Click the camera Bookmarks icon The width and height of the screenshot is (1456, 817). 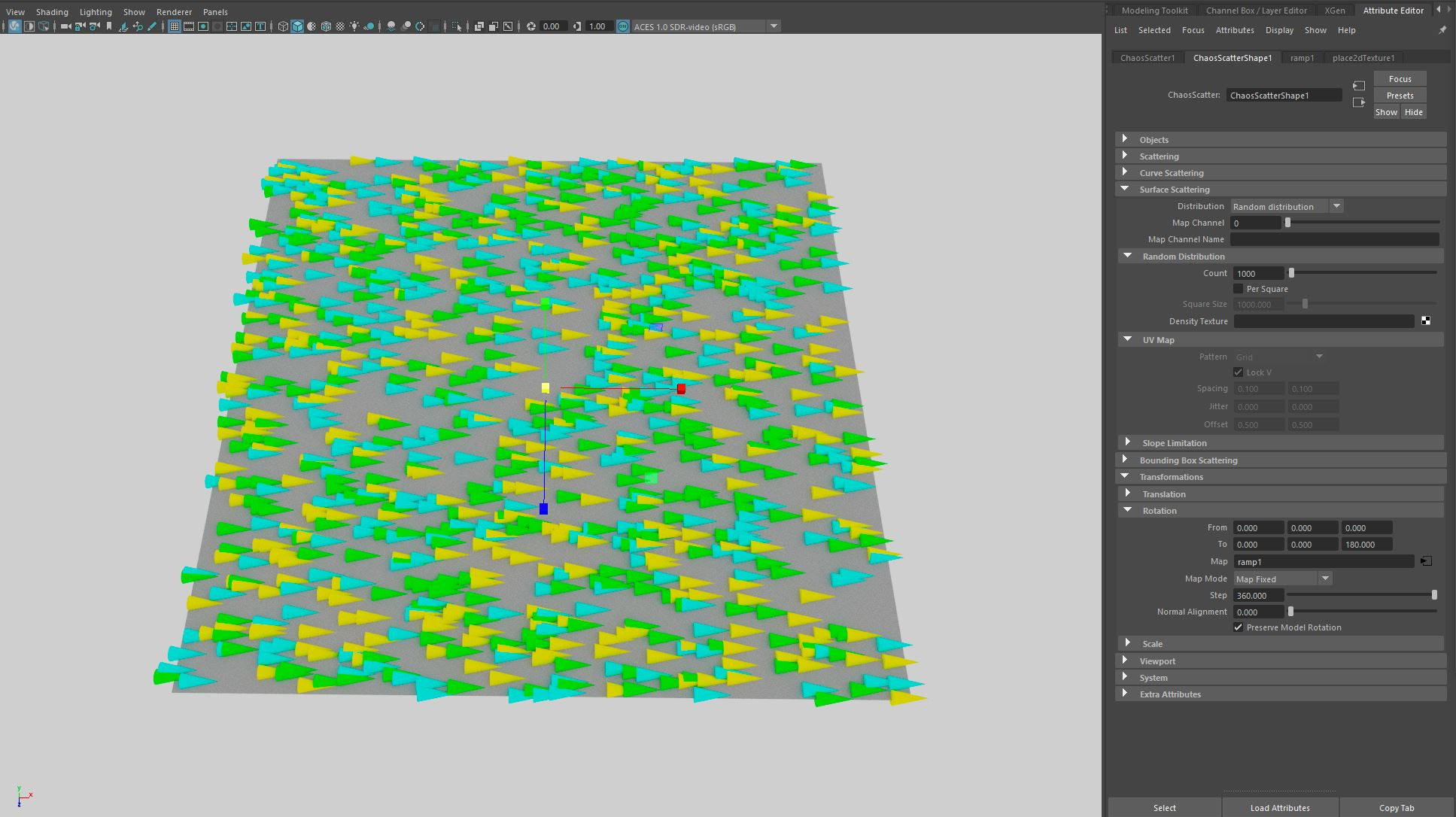point(109,26)
